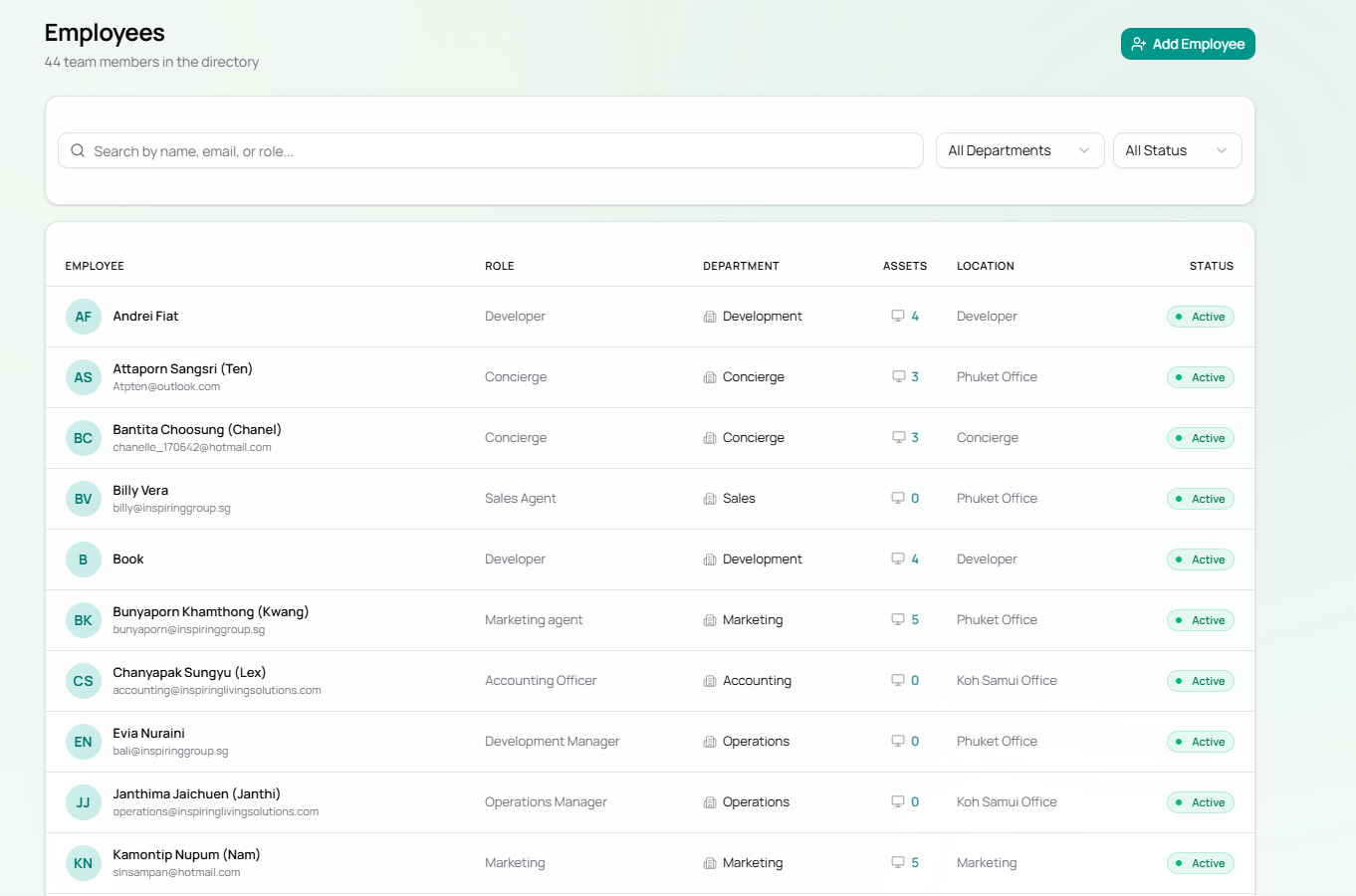The width and height of the screenshot is (1356, 896).
Task: Open the All Status dropdown
Action: tap(1177, 150)
